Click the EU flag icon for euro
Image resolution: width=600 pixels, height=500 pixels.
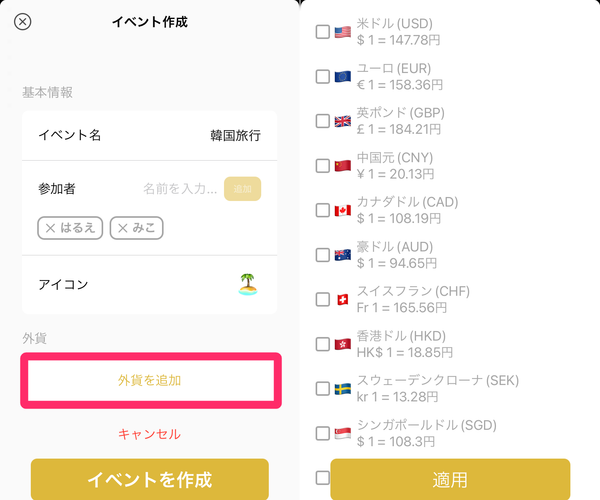(x=342, y=77)
